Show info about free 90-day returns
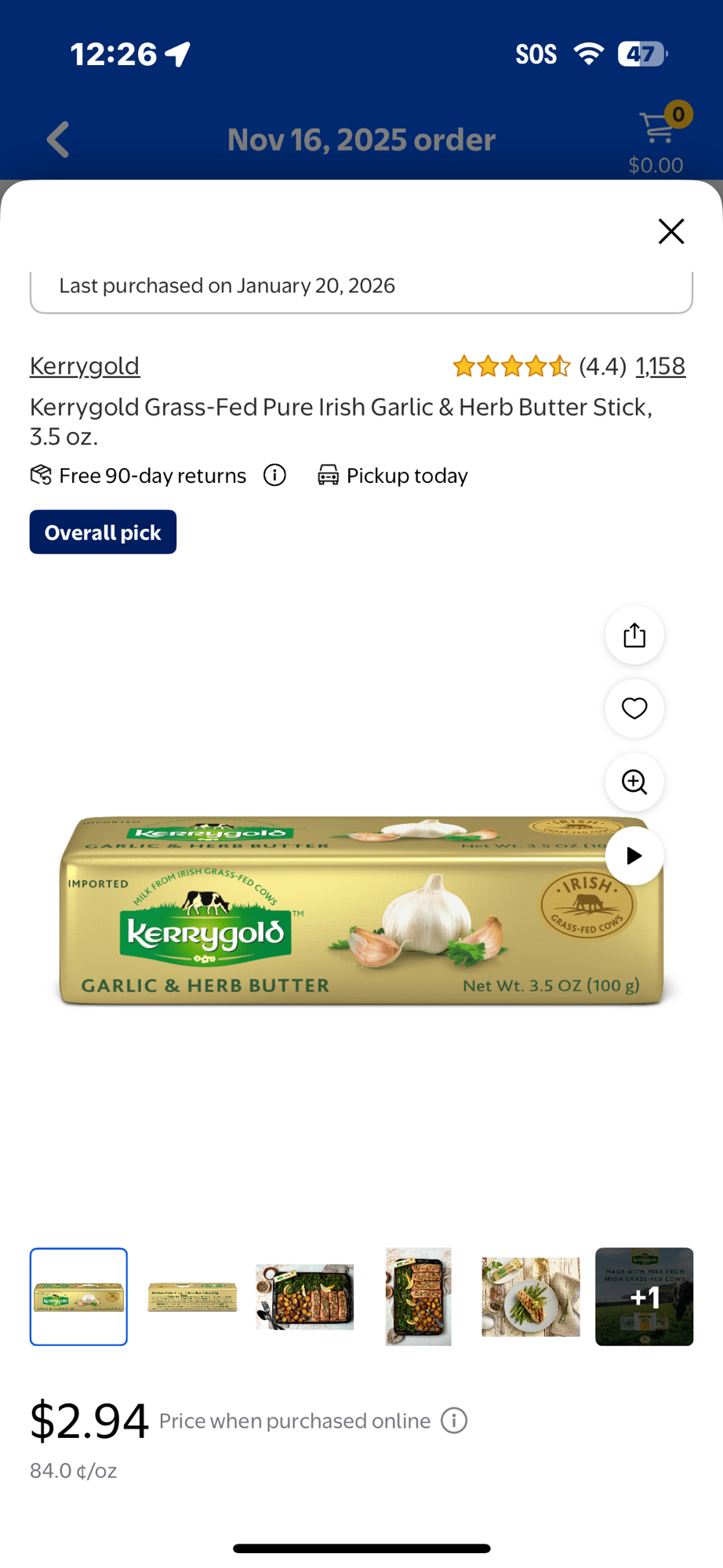This screenshot has height=1568, width=723. coord(274,475)
